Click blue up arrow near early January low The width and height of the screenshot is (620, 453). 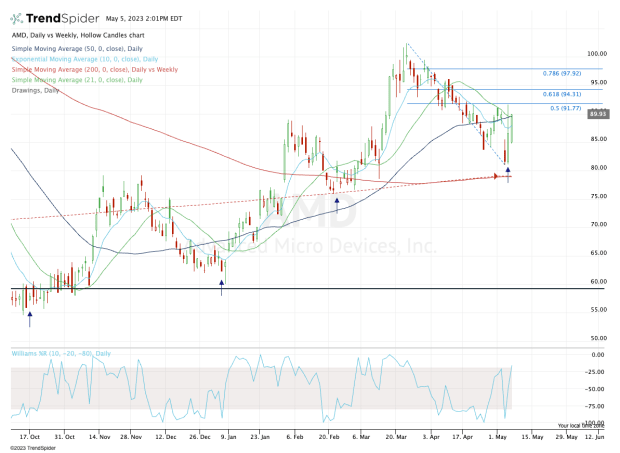coord(221,284)
